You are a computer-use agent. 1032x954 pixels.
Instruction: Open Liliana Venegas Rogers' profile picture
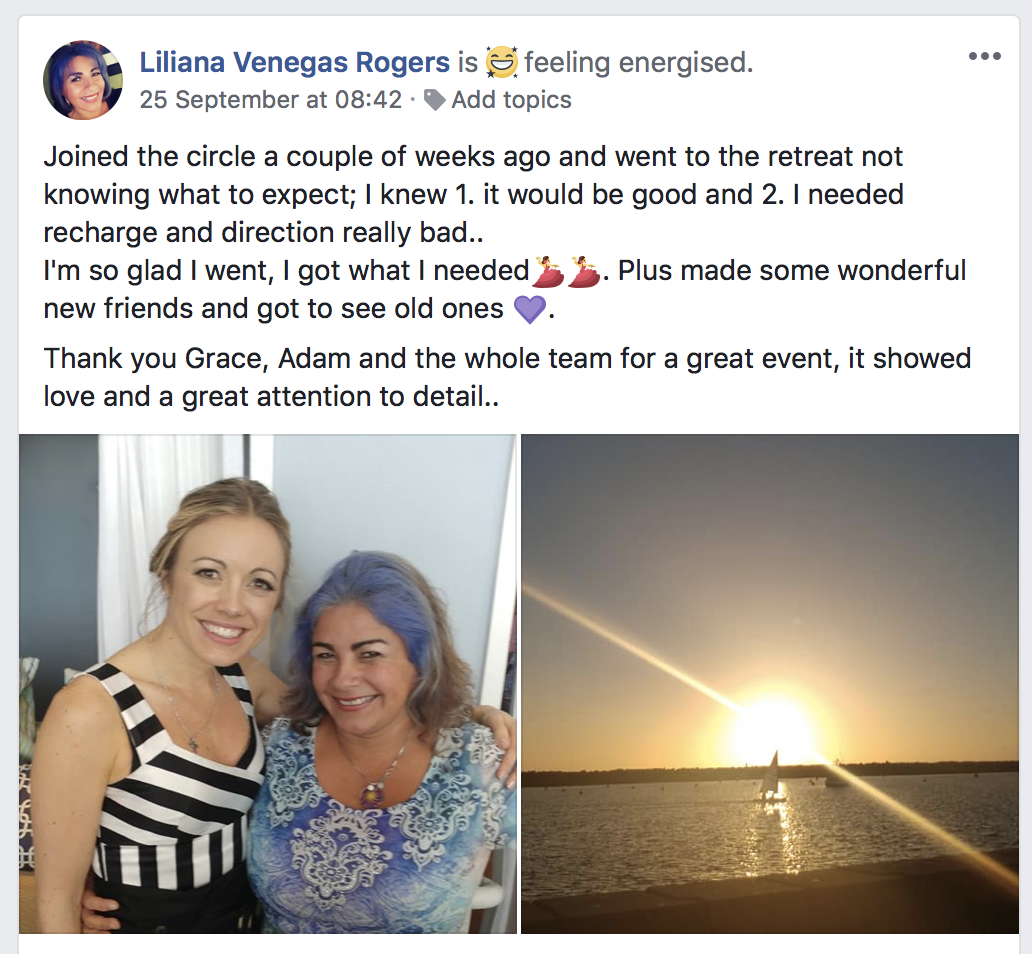(83, 80)
